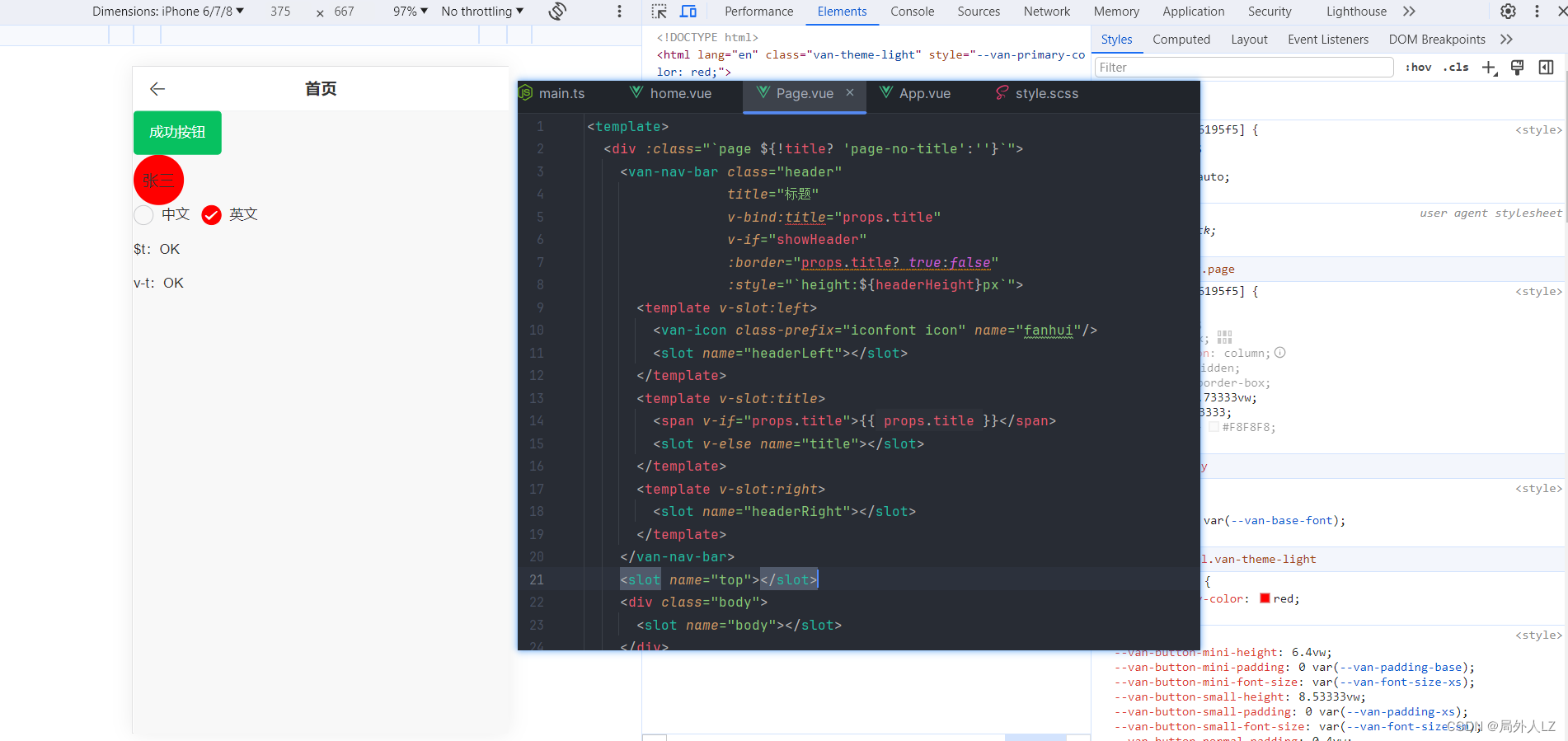Viewport: 1568px width, 741px height.
Task: Open DevTools customize kebab menu
Action: (x=1537, y=12)
